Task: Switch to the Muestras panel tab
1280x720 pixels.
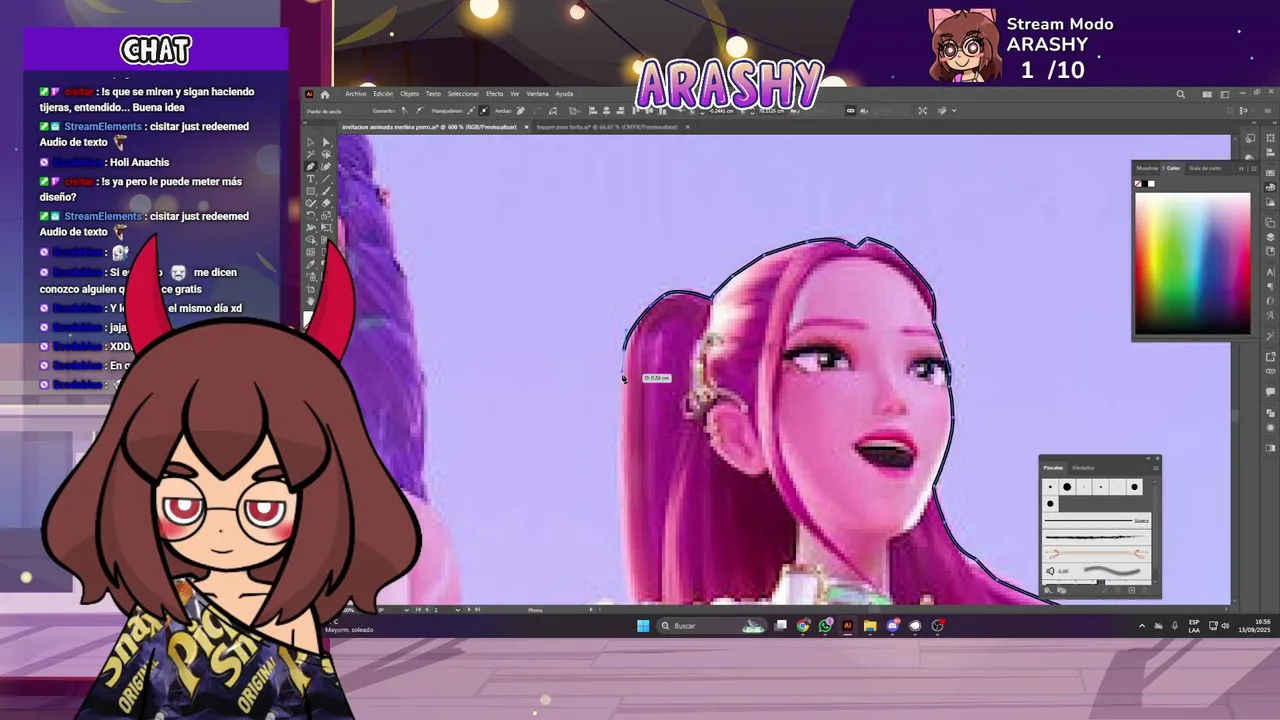Action: coord(1147,168)
